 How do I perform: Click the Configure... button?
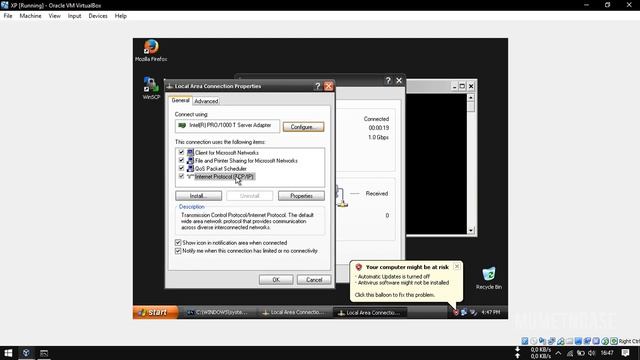[x=303, y=127]
